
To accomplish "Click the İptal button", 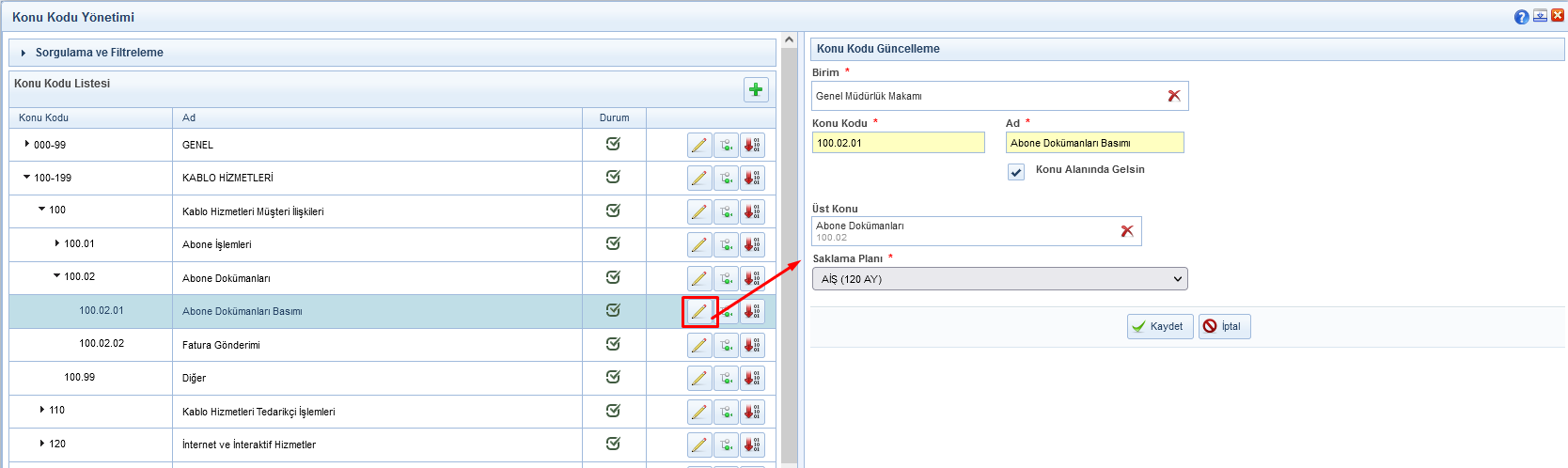I will point(1224,326).
